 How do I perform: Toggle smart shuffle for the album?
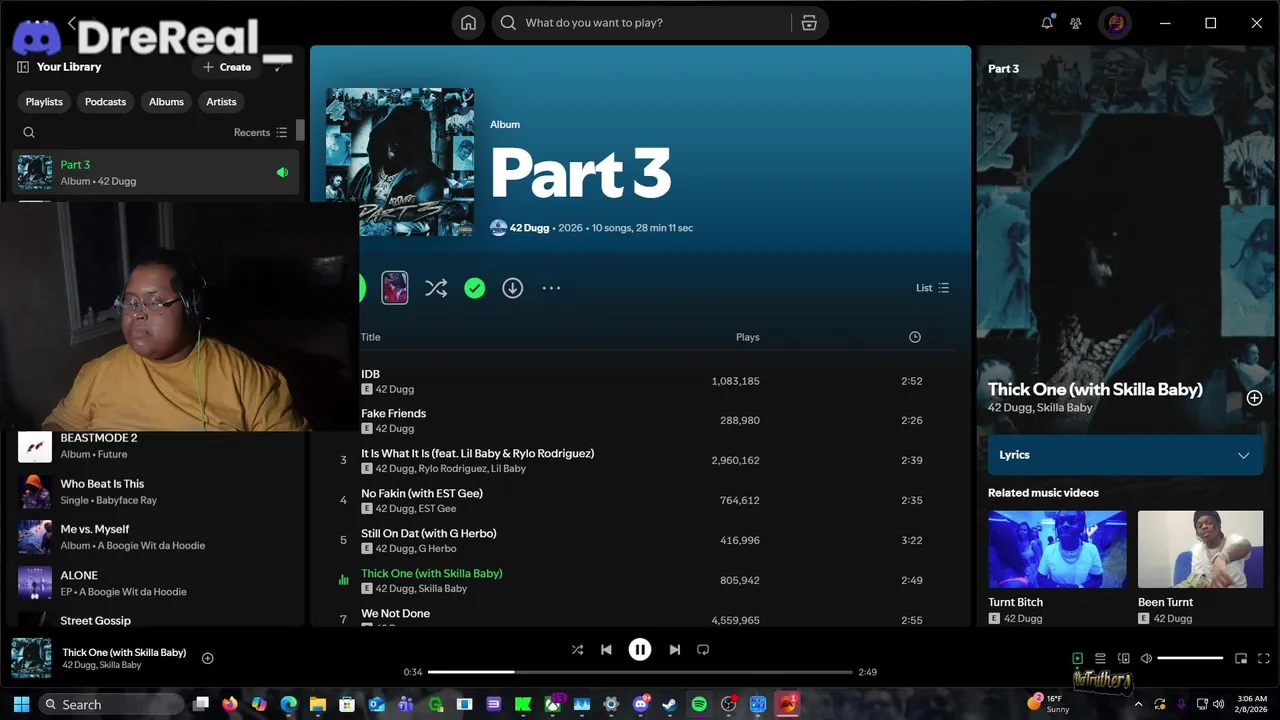pos(436,288)
